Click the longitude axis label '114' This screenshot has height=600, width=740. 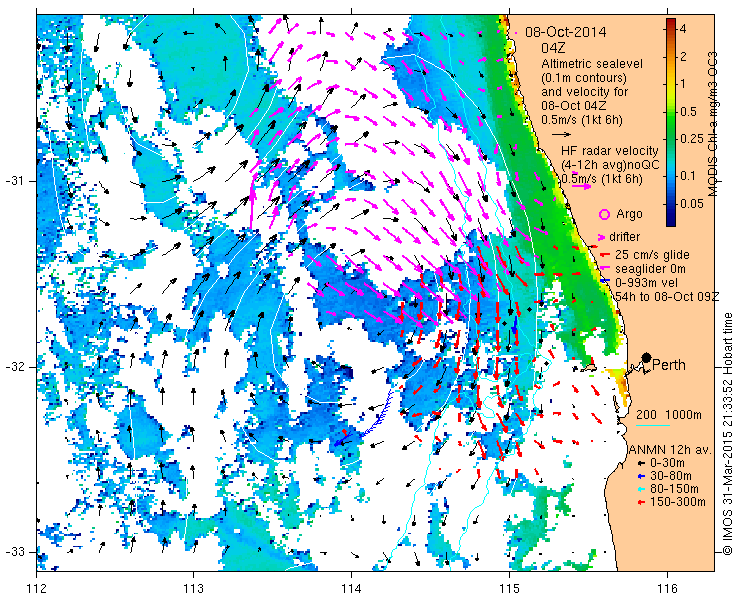pos(351,588)
